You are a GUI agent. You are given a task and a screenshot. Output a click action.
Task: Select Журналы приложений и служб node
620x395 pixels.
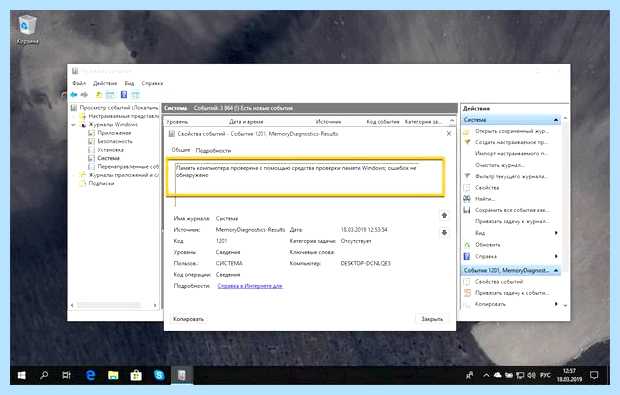124,175
